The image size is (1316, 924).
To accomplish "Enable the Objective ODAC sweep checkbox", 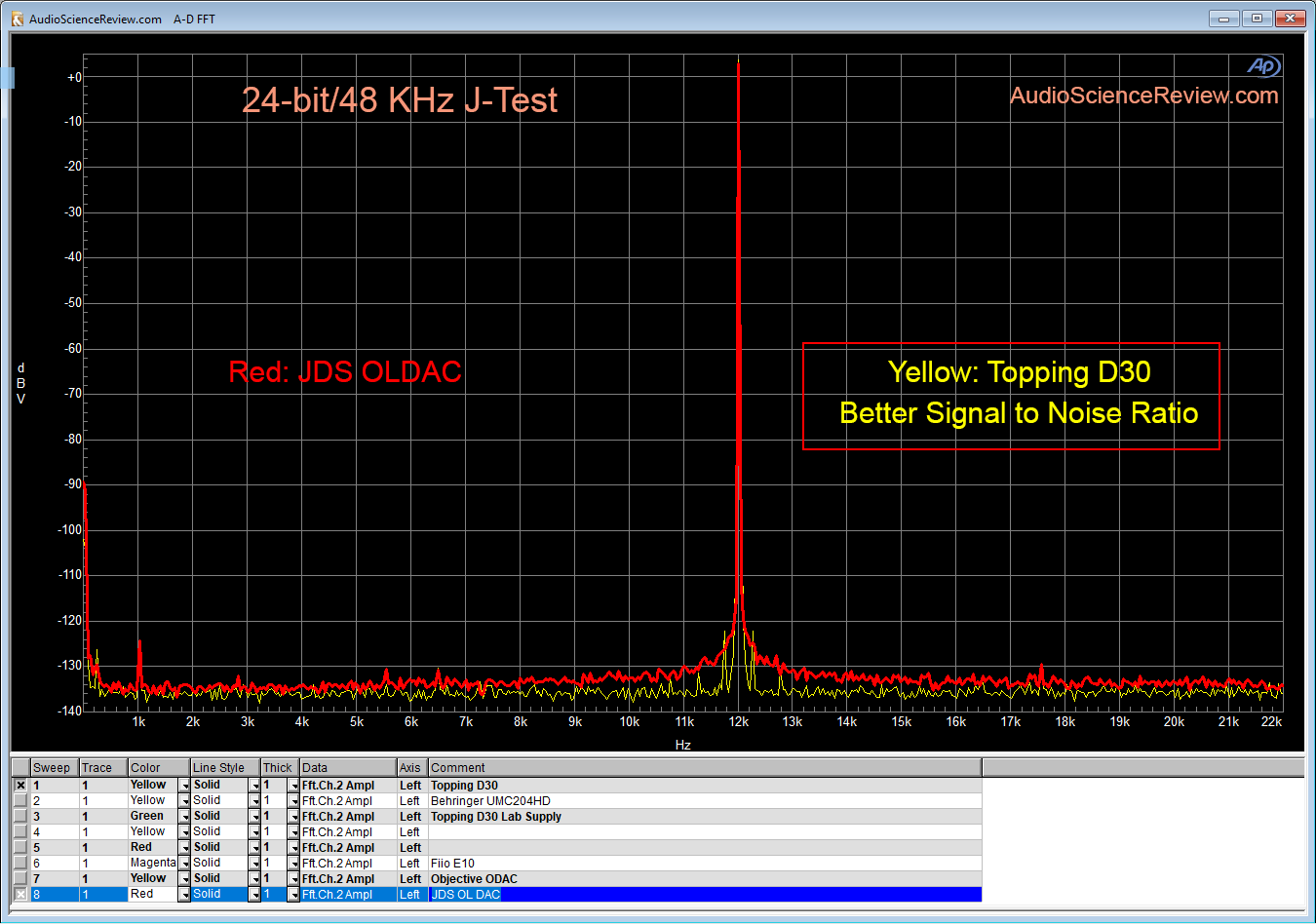I will [20, 878].
